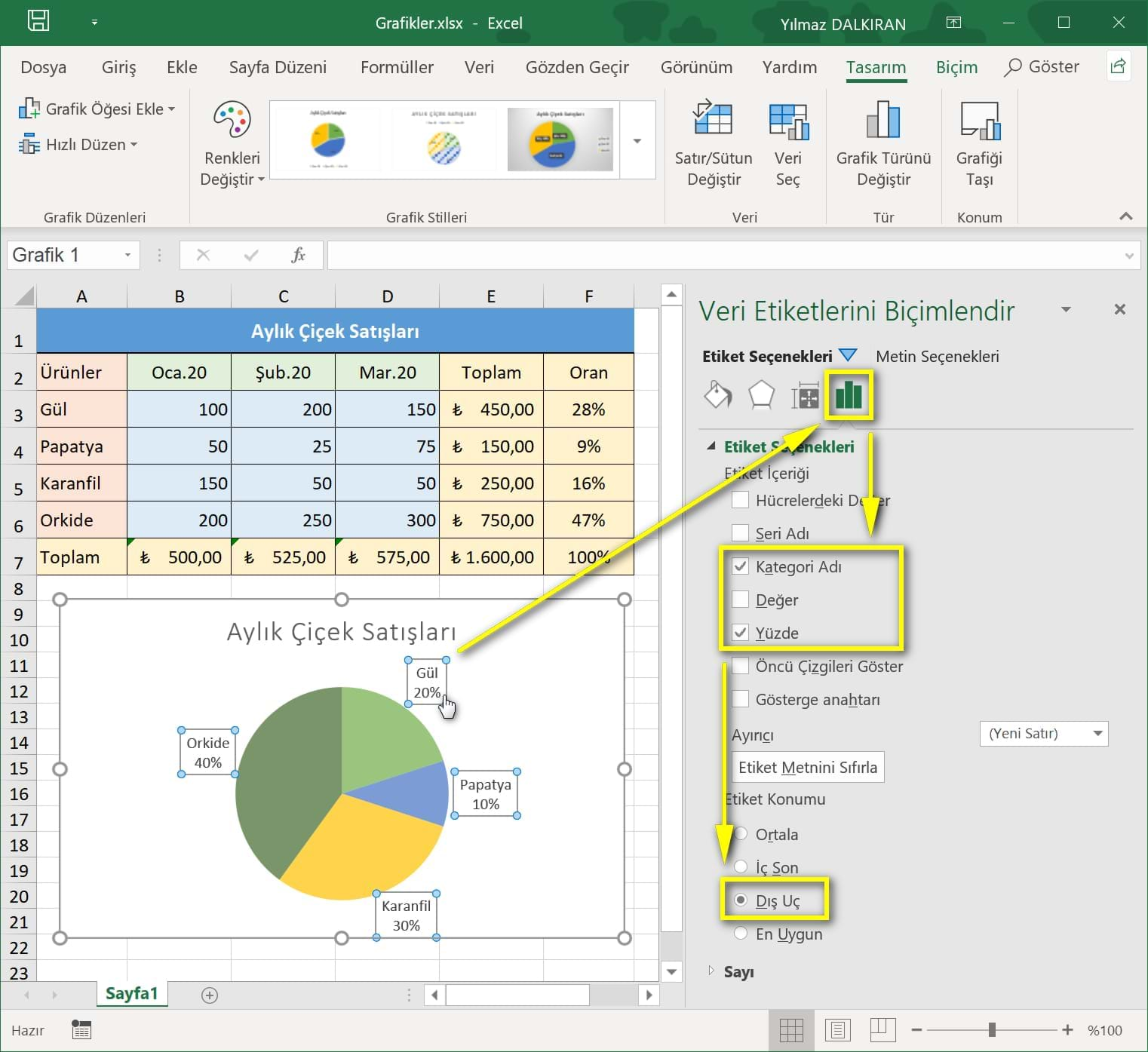The height and width of the screenshot is (1052, 1148).
Task: Open the Dosya menu
Action: point(43,67)
